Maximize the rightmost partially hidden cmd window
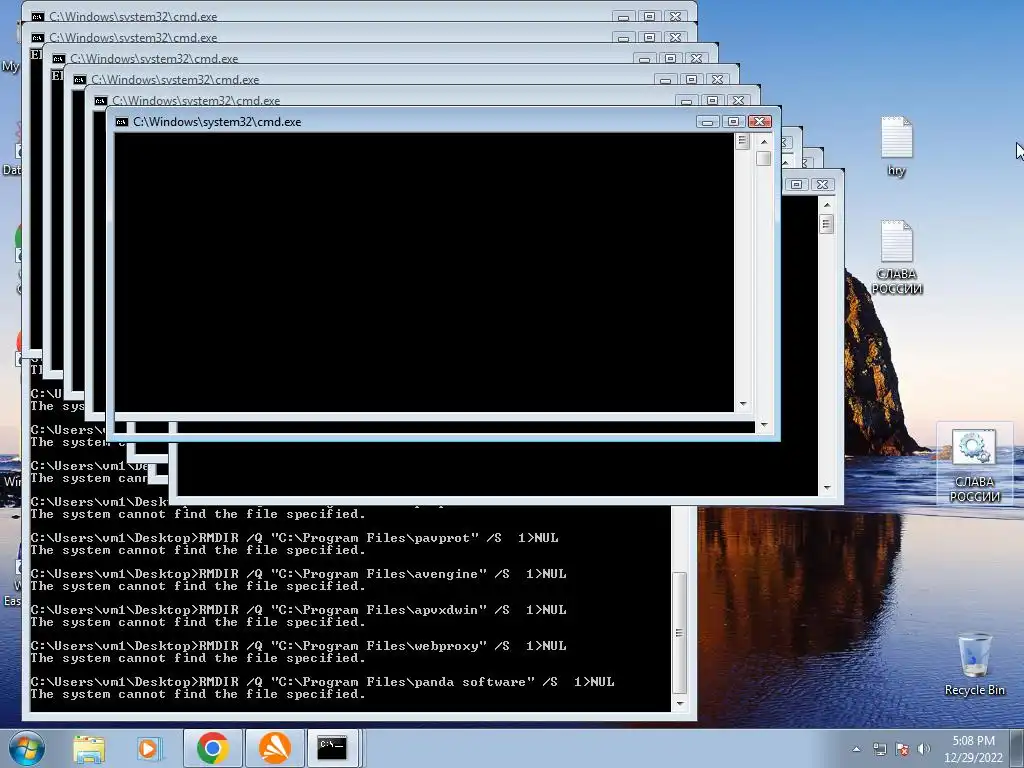Viewport: 1024px width, 768px height. click(x=796, y=185)
